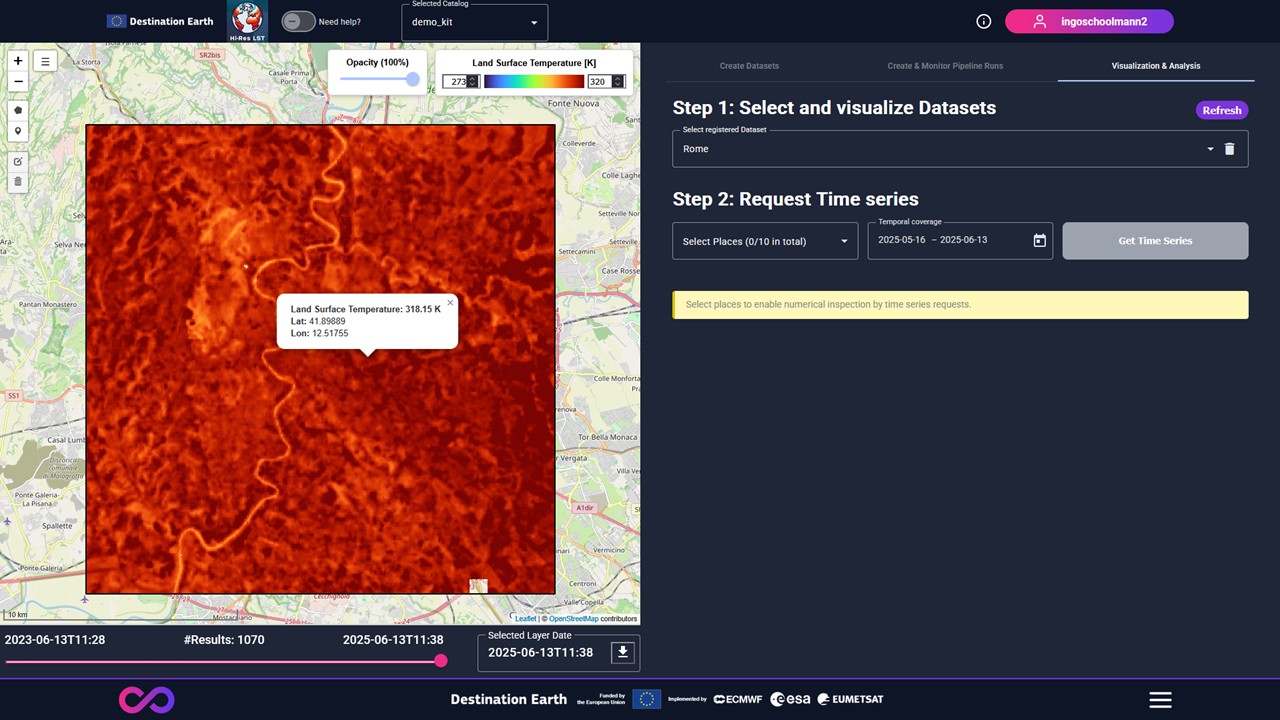Open the ingoschoolmann2 user account button
The image size is (1280, 720).
[x=1089, y=21]
